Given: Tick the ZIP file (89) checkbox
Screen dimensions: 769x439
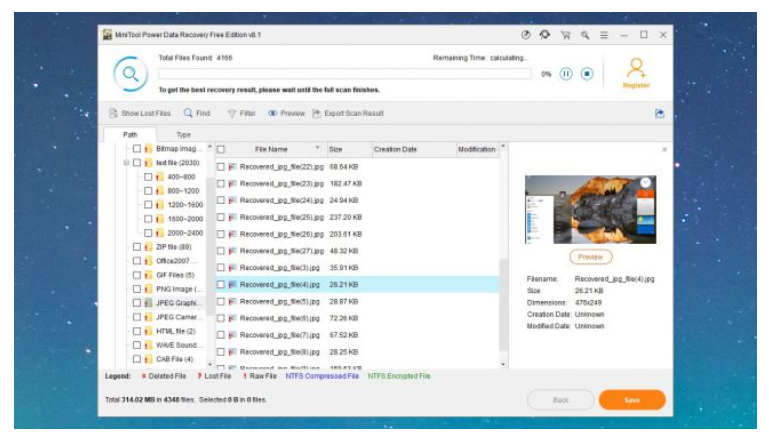Looking at the screenshot, I should 137,247.
